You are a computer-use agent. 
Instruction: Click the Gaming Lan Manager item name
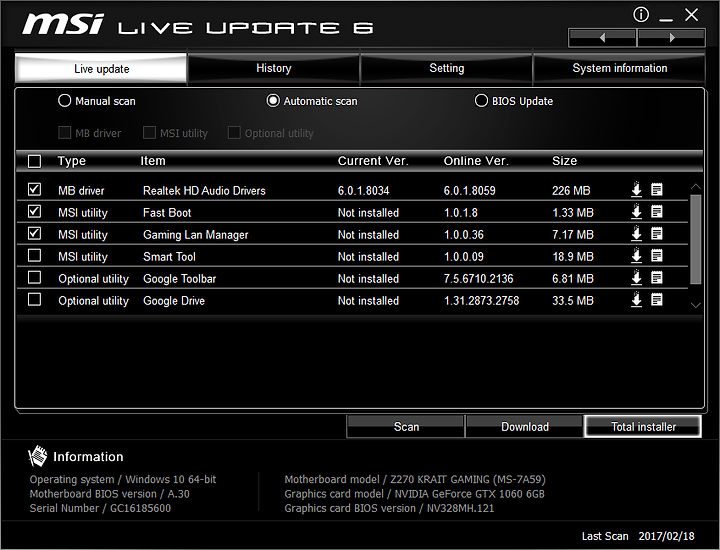coord(196,235)
